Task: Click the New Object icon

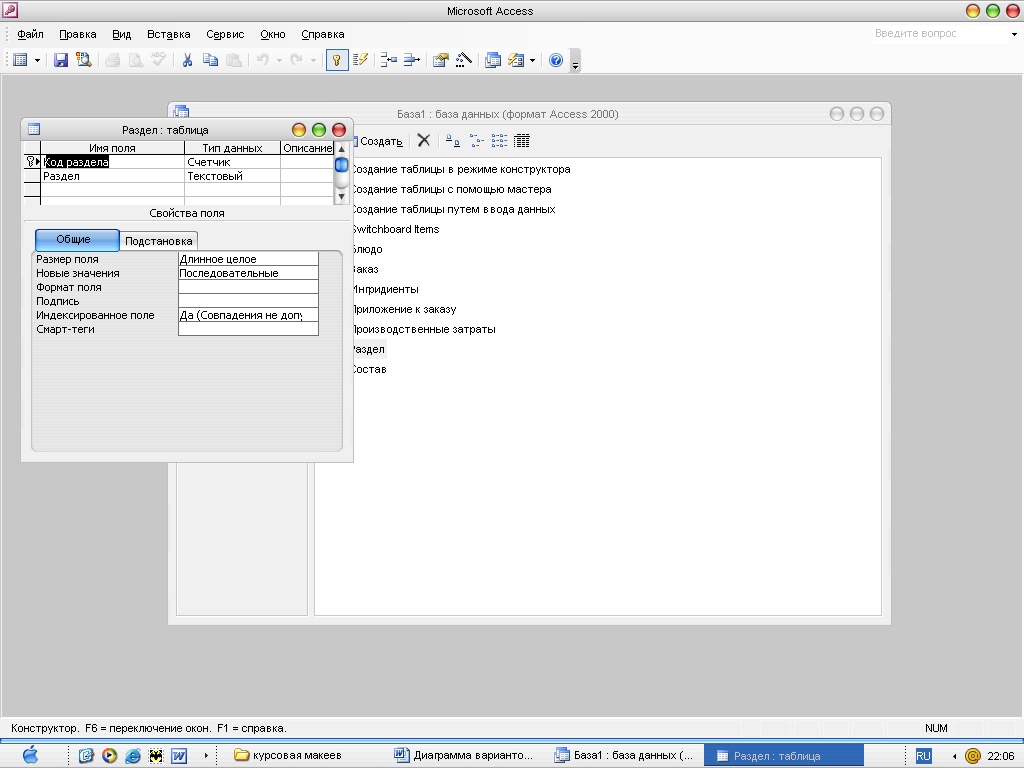Action: click(x=516, y=60)
